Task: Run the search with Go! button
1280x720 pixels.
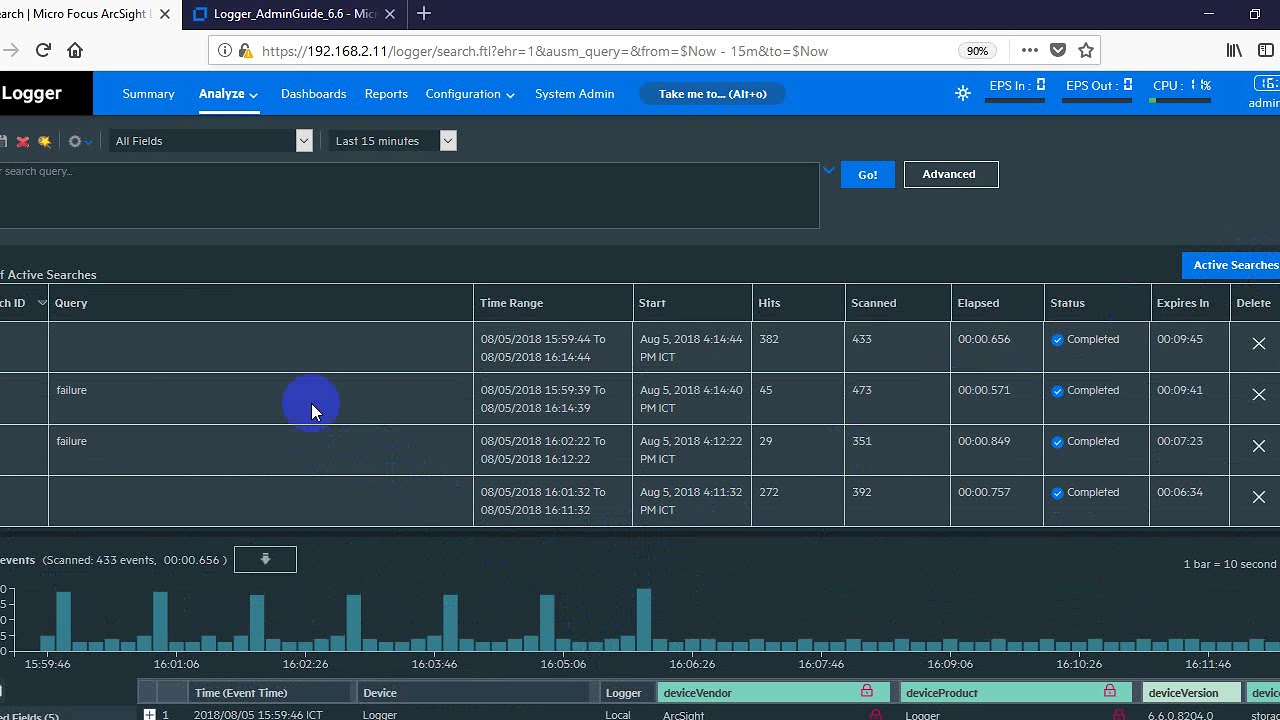Action: 868,174
